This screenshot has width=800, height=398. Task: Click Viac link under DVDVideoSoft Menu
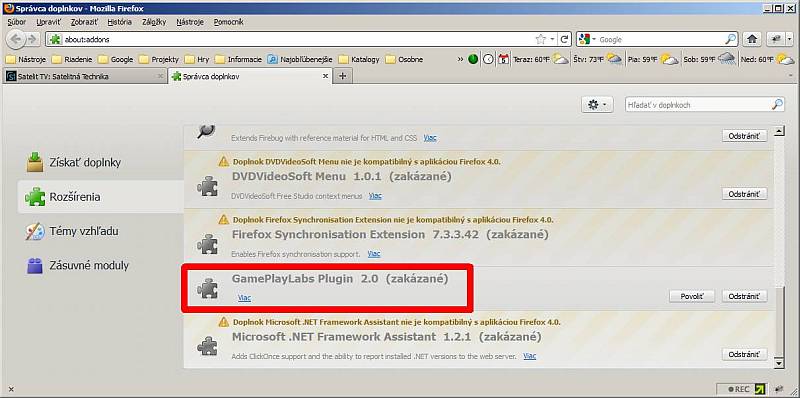(375, 196)
